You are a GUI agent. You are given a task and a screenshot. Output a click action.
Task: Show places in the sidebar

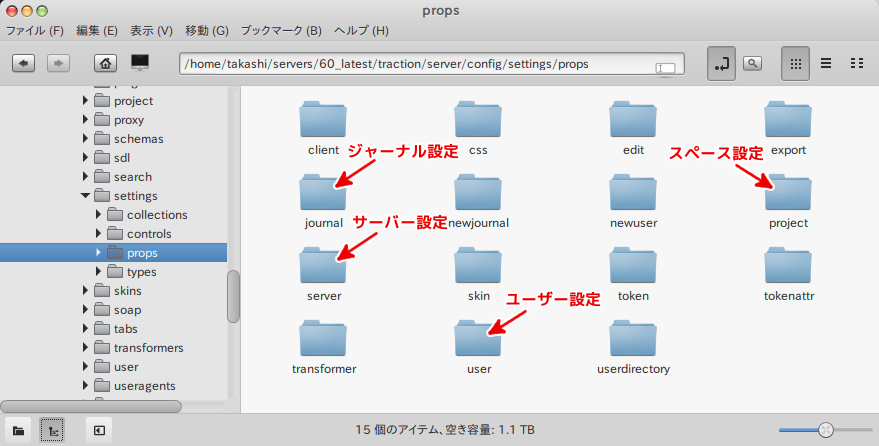coord(18,430)
